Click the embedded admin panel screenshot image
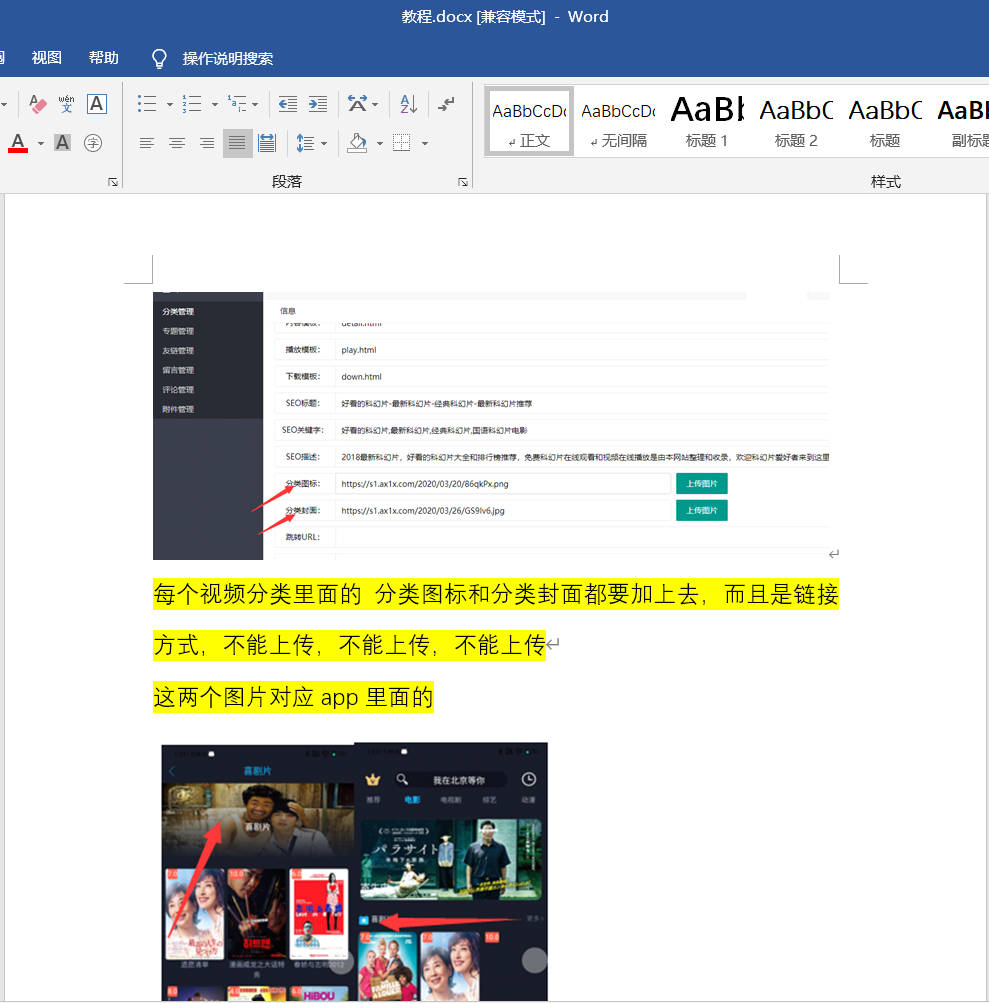Image resolution: width=989 pixels, height=1003 pixels. click(x=491, y=425)
